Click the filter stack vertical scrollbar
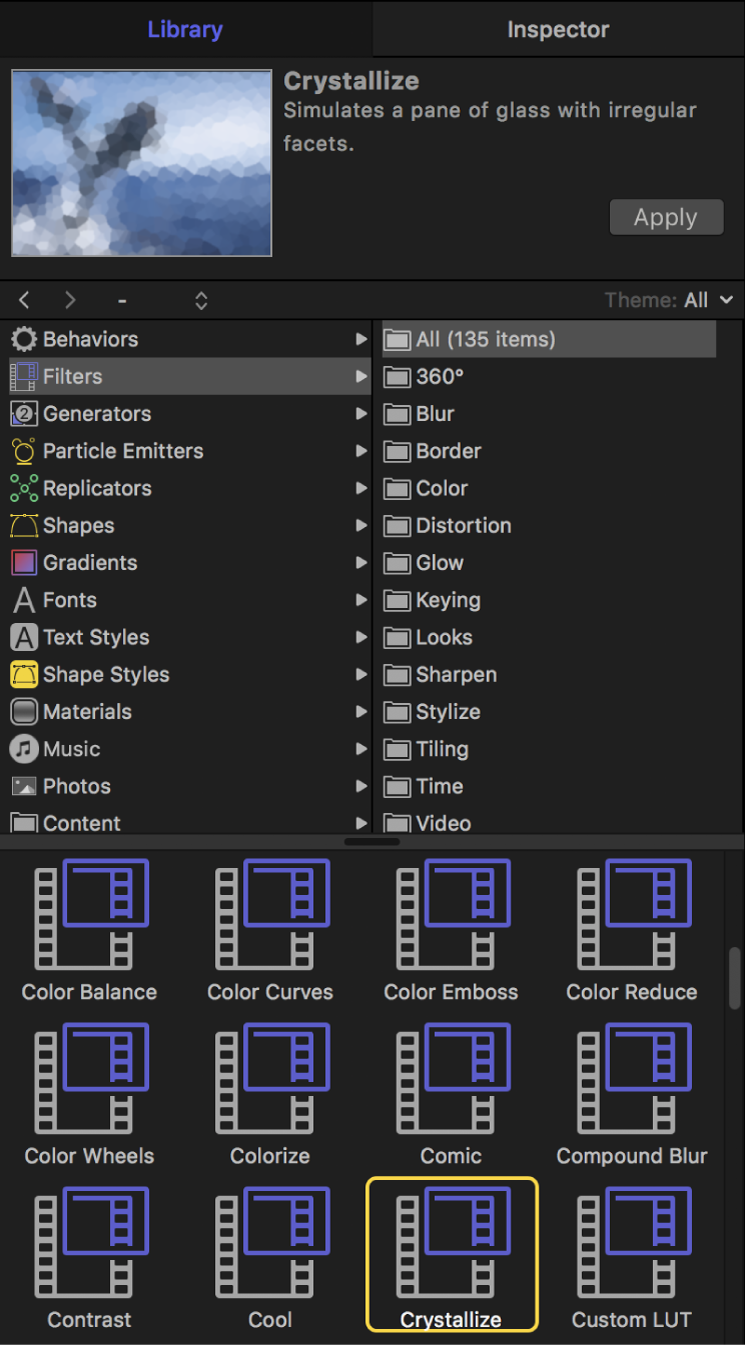The image size is (745, 1346). (x=735, y=980)
